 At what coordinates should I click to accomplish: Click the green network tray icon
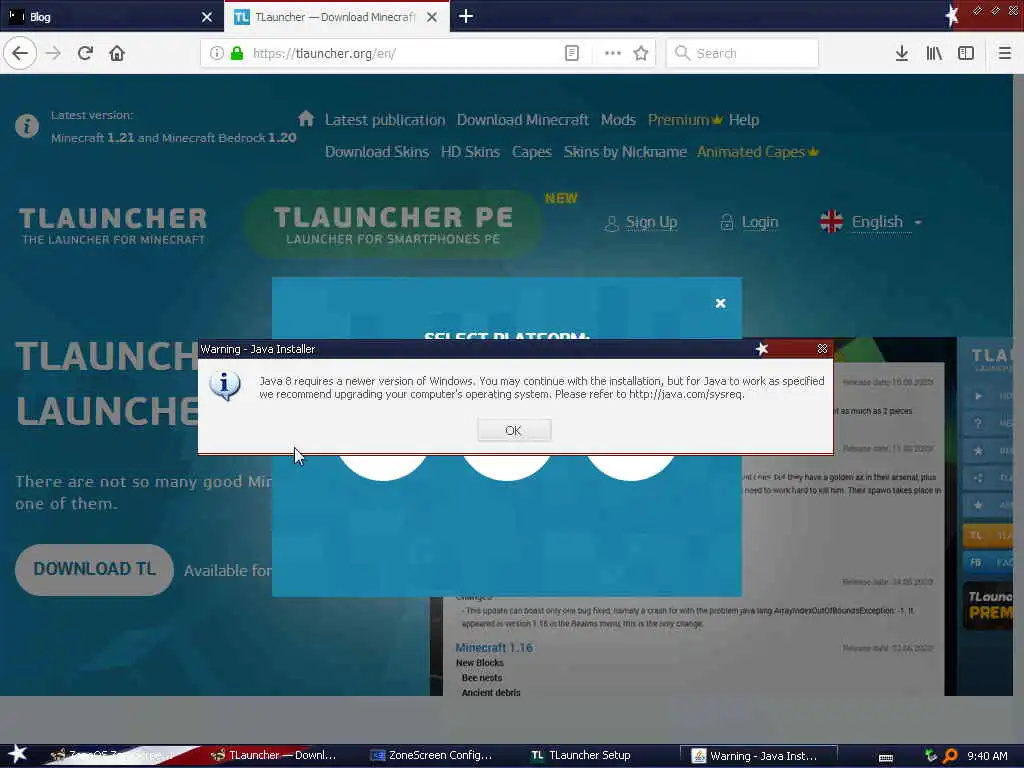931,756
